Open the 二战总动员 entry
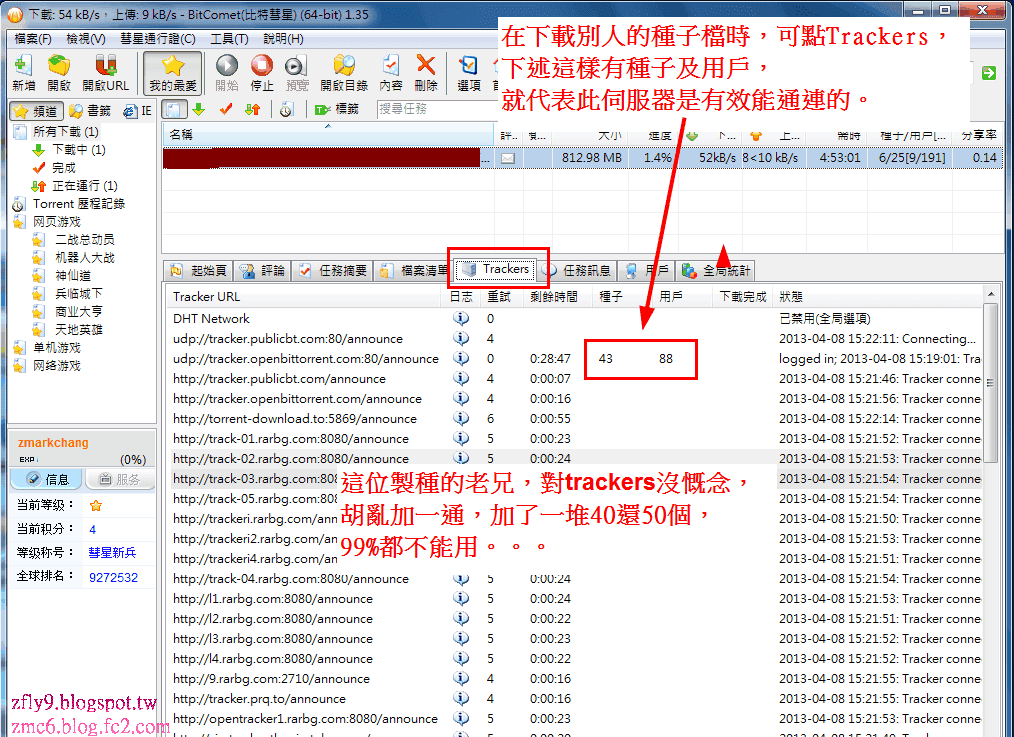The width and height of the screenshot is (1014, 737). click(x=84, y=240)
